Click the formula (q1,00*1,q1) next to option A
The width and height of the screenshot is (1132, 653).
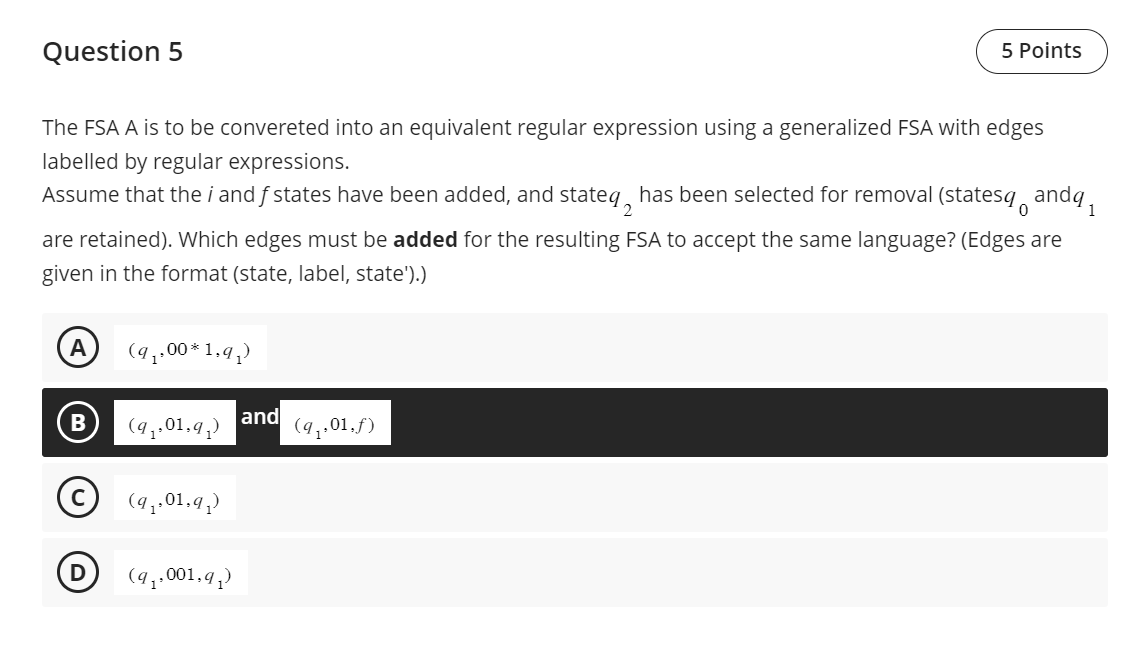pyautogui.click(x=189, y=347)
